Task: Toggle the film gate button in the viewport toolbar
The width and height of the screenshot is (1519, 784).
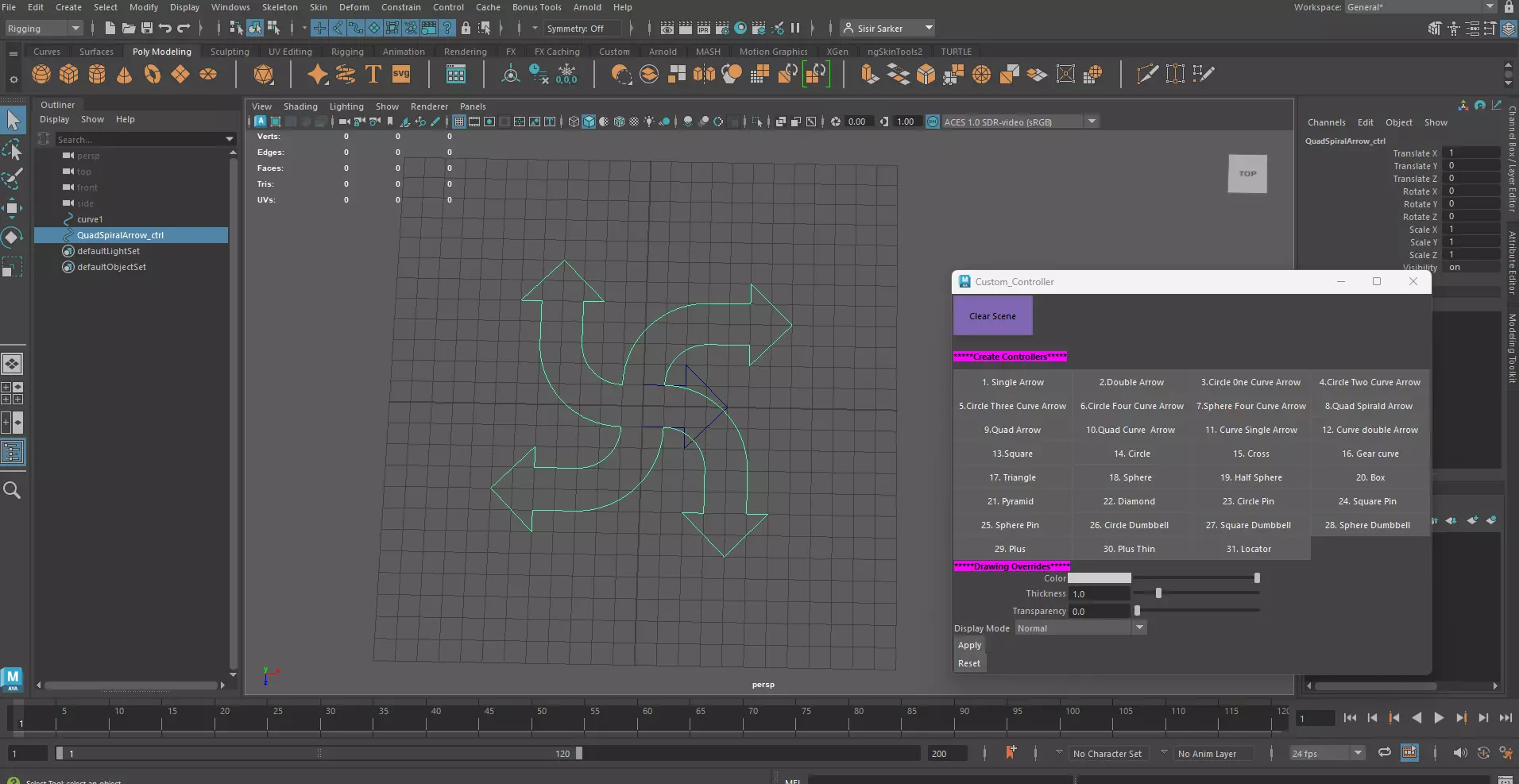Action: tap(474, 122)
